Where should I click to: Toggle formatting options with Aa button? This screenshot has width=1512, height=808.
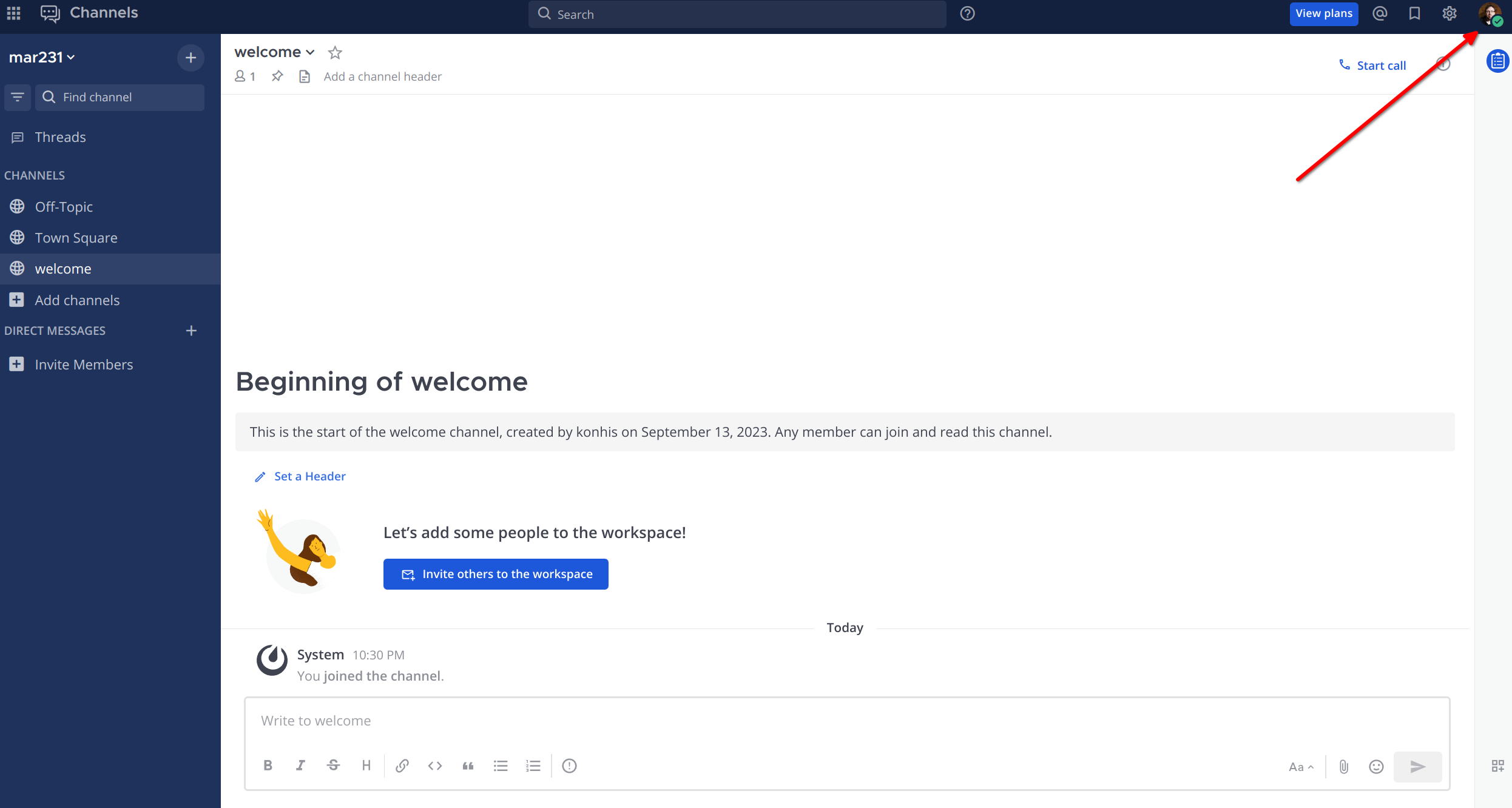pyautogui.click(x=1301, y=767)
